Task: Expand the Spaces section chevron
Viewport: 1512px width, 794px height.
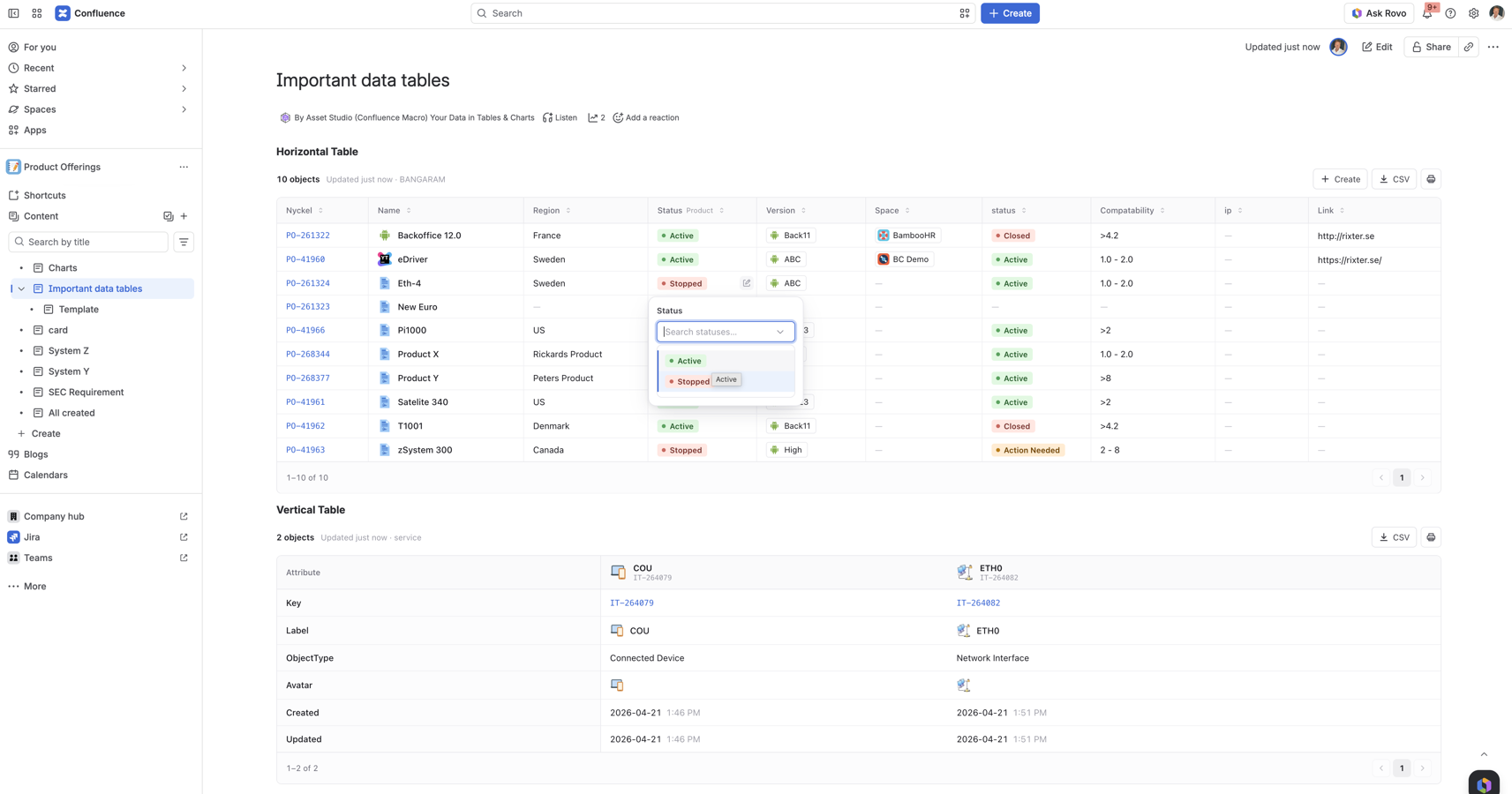Action: tap(184, 109)
